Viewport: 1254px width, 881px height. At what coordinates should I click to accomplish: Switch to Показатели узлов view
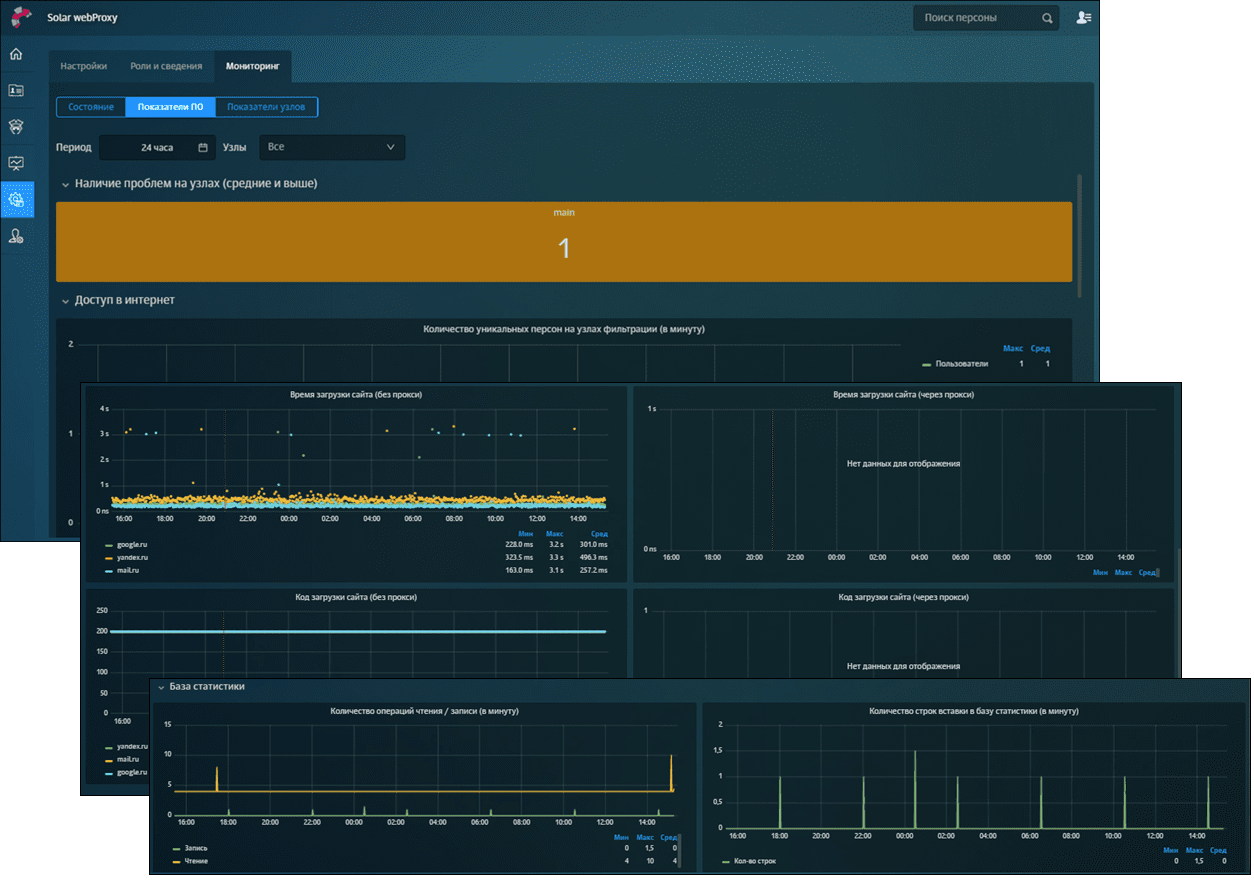(x=266, y=107)
